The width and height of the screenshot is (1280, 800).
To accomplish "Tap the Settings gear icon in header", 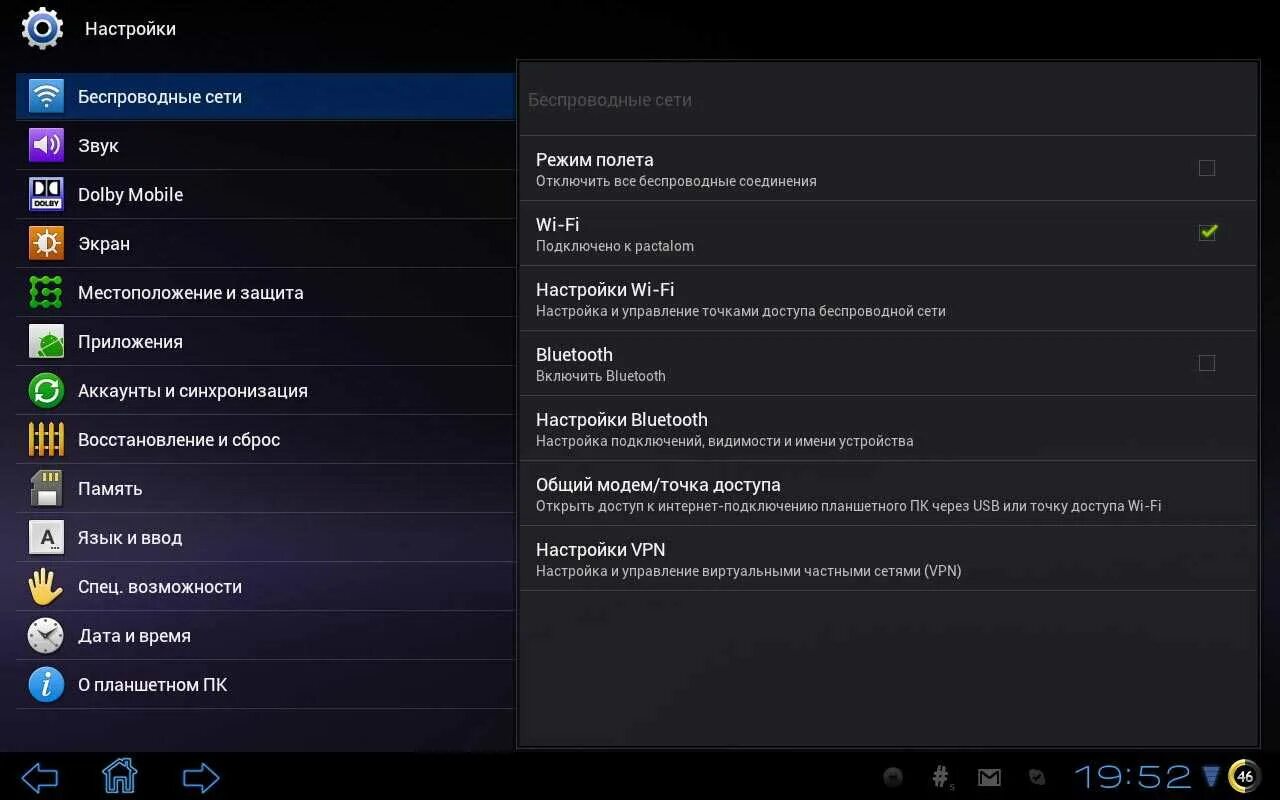I will [42, 28].
